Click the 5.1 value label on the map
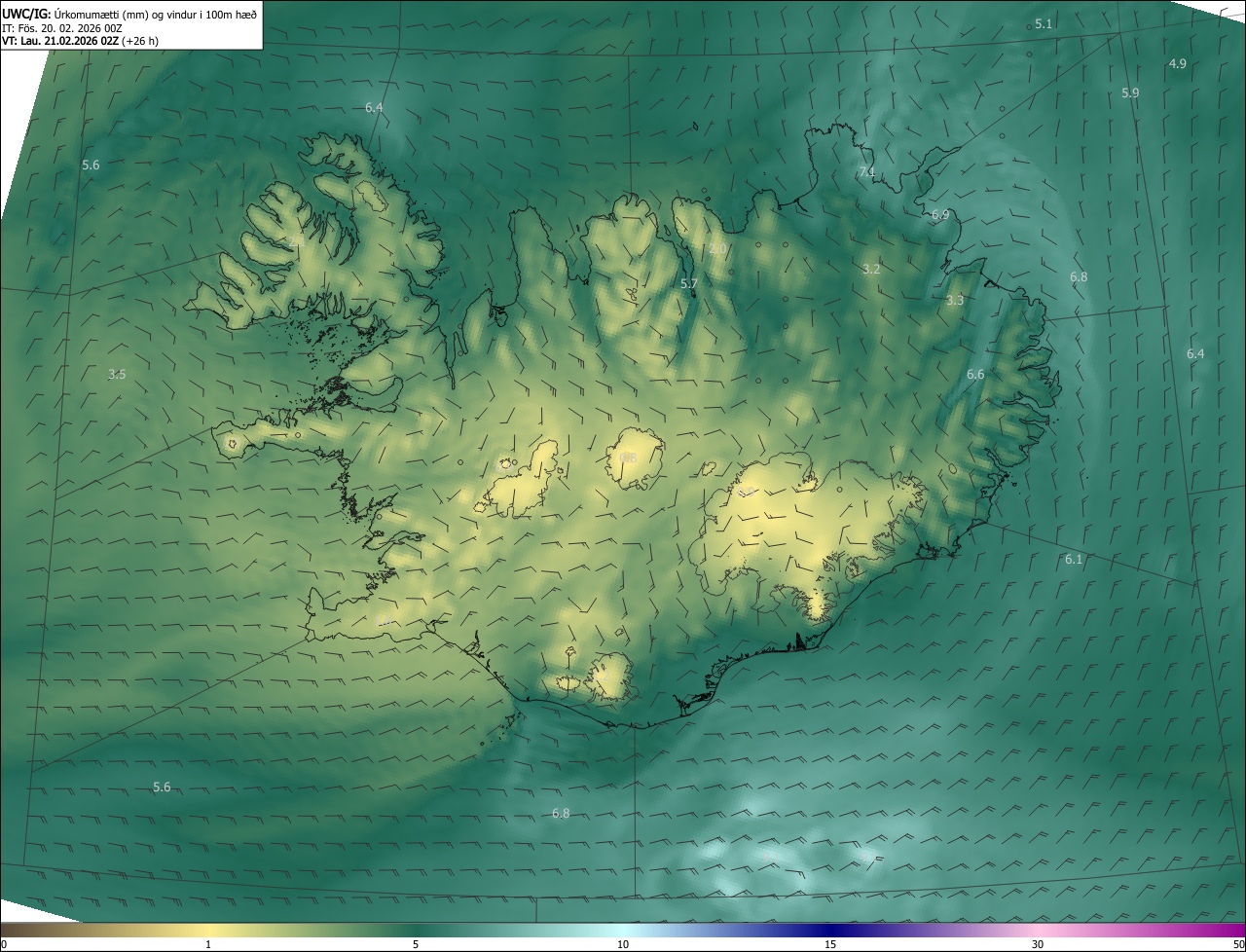 pyautogui.click(x=1044, y=23)
